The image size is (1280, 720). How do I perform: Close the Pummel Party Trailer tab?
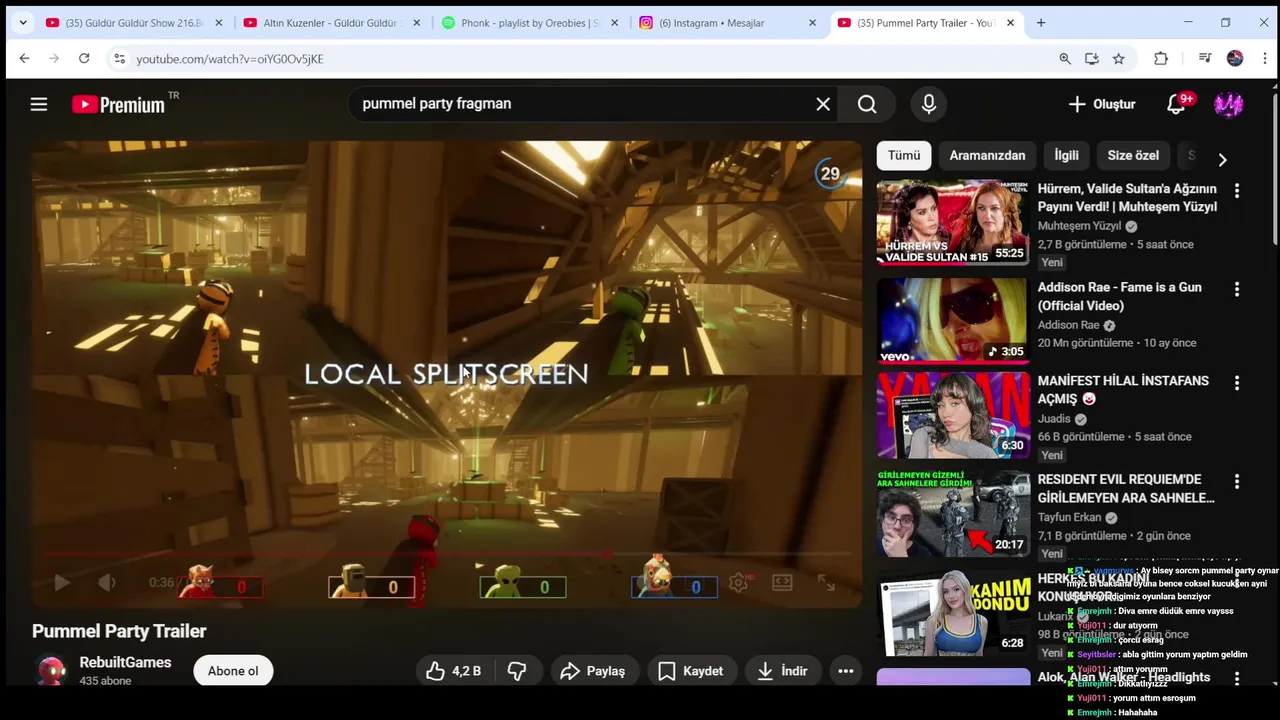pyautogui.click(x=1010, y=22)
